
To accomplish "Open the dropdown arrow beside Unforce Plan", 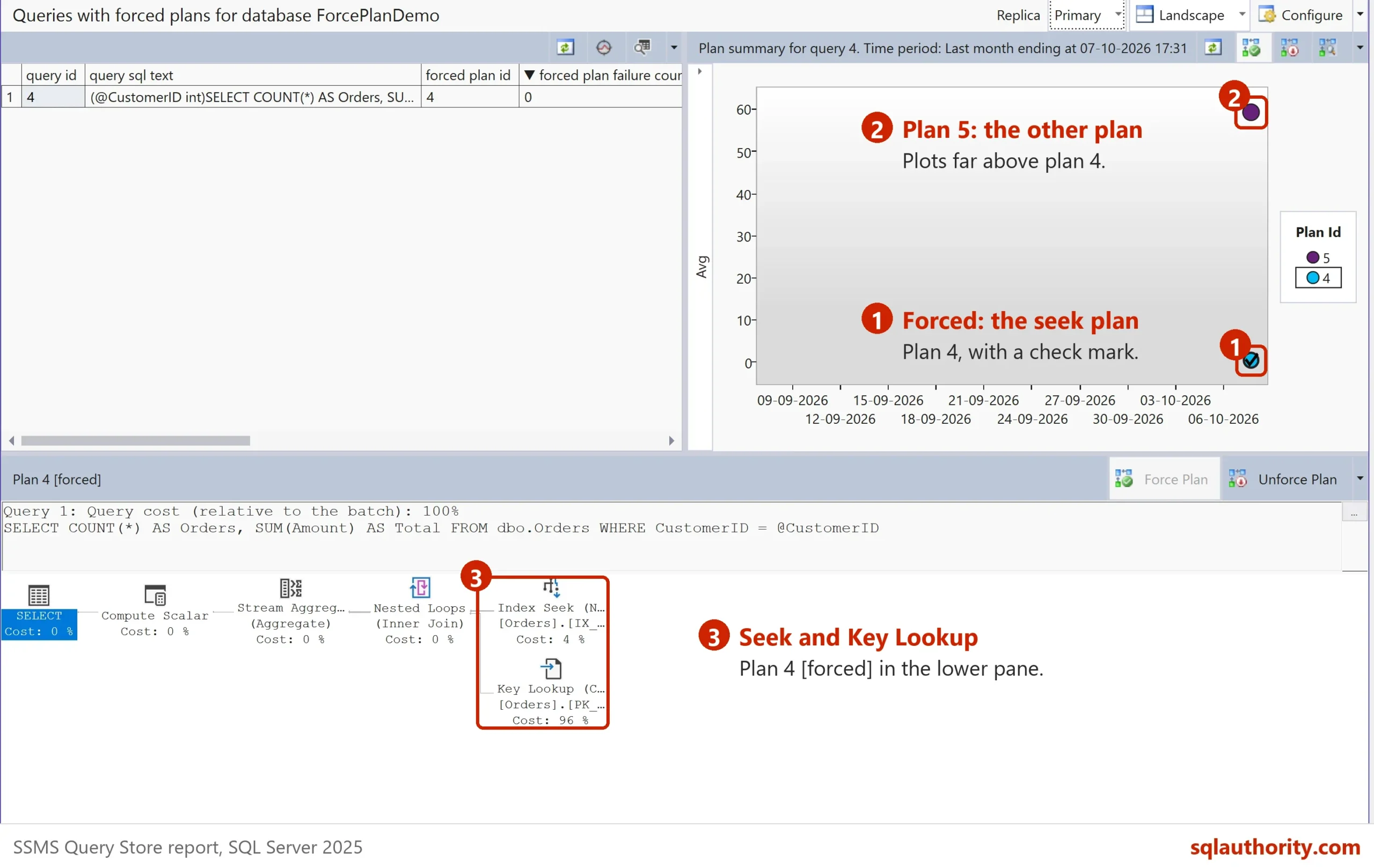I will point(1360,479).
